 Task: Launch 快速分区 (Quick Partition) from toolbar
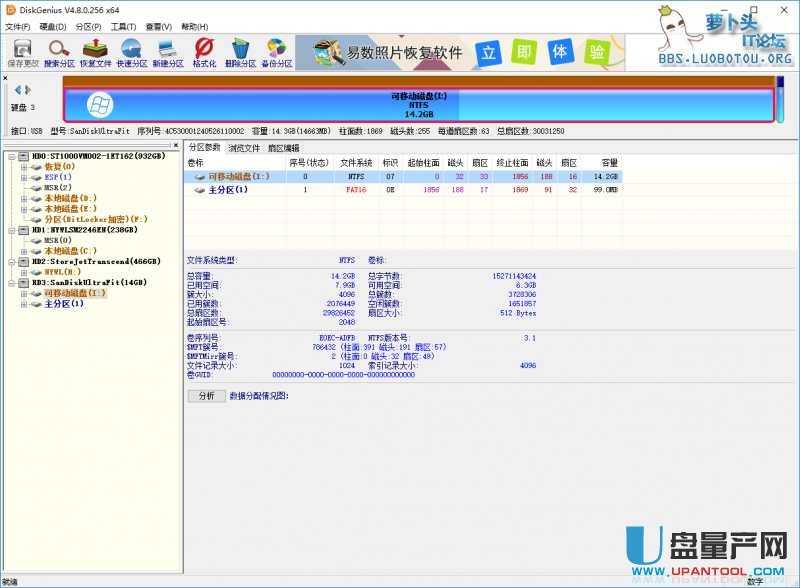coord(131,52)
